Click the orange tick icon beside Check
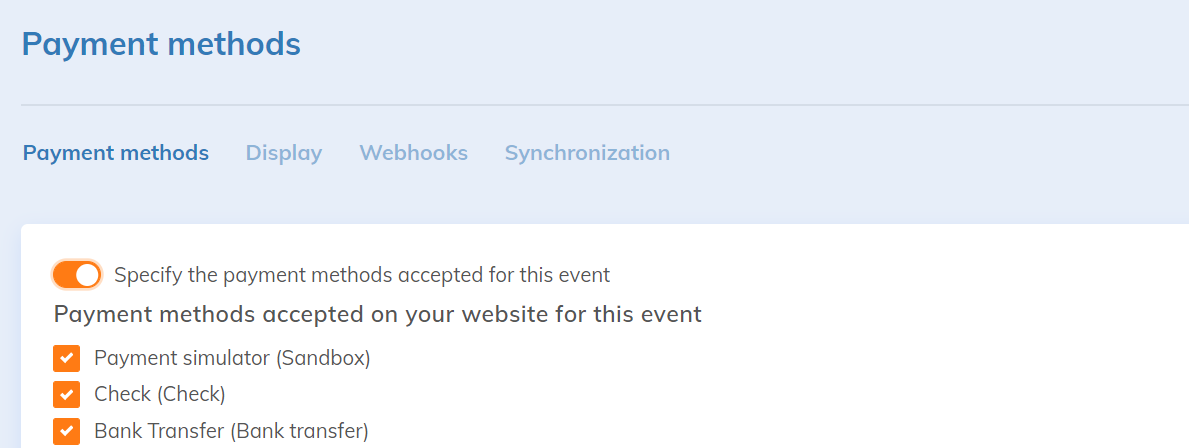Viewport: 1189px width, 448px height. click(x=66, y=394)
